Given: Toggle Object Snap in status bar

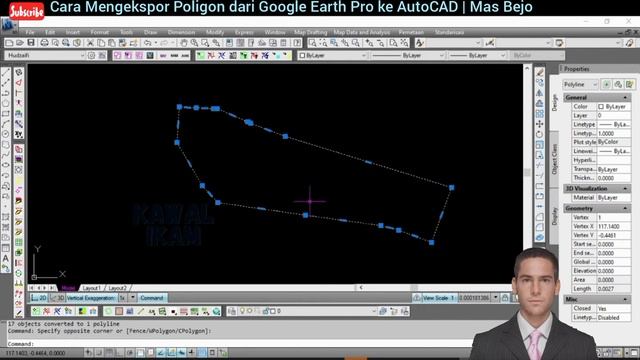Looking at the screenshot, I should (140, 352).
